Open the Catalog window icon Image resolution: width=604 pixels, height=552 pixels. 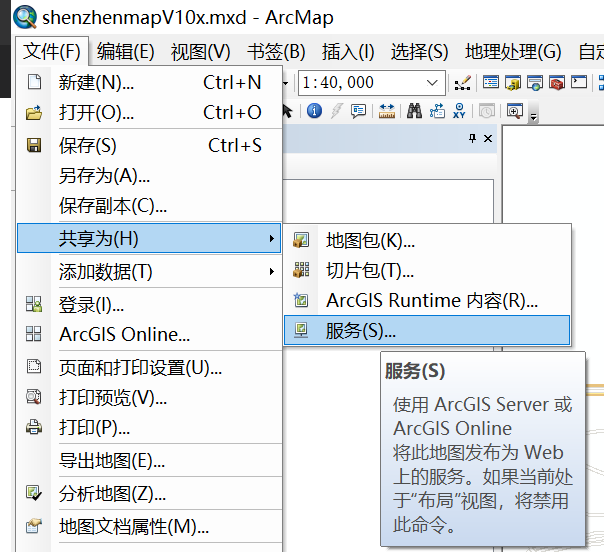coord(513,82)
